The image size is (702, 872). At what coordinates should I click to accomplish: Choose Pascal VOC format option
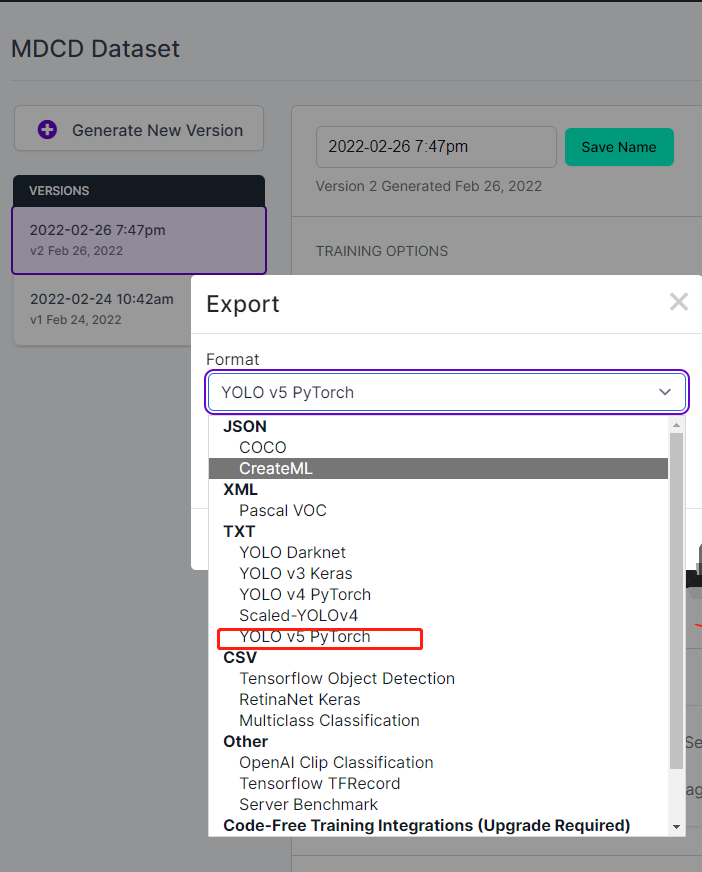pyautogui.click(x=438, y=511)
